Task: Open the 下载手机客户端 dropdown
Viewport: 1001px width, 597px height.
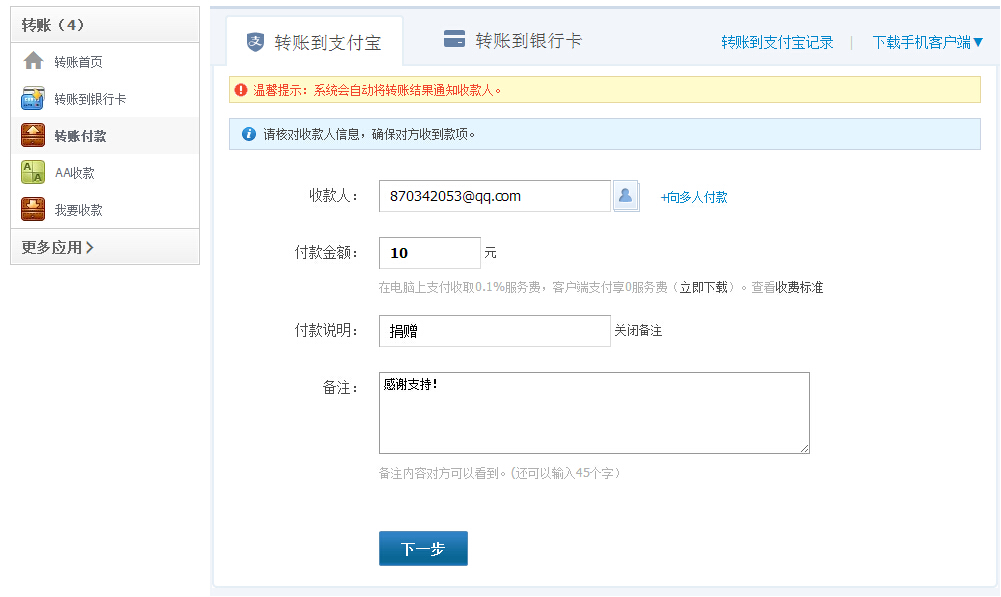Action: (928, 42)
